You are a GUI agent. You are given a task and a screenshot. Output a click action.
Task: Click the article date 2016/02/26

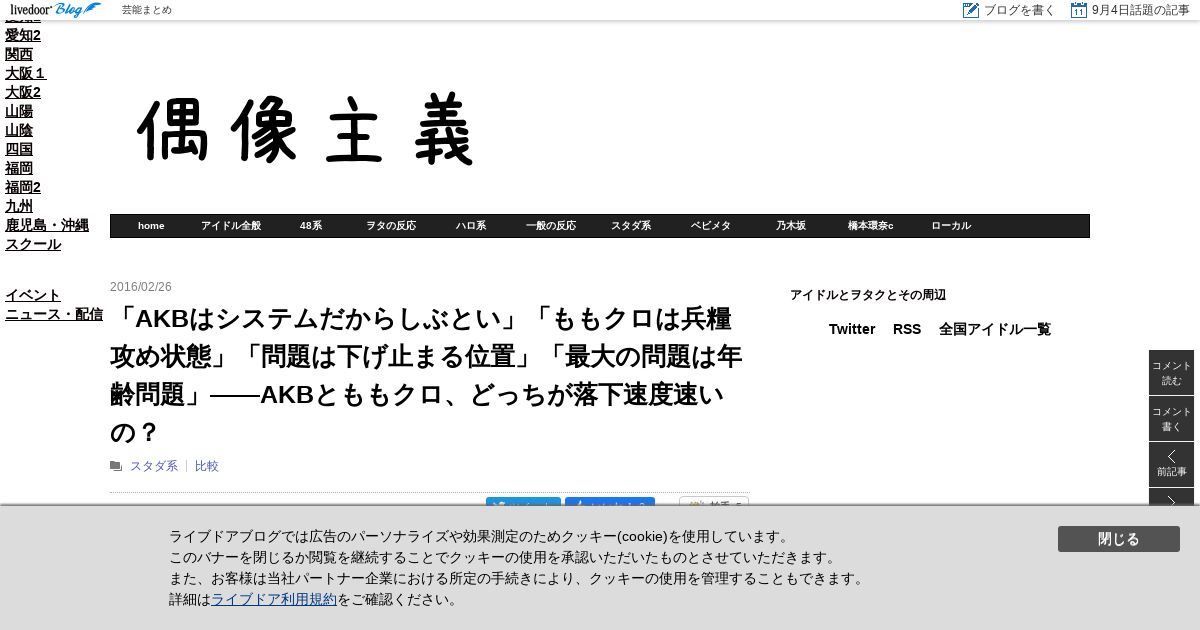[x=141, y=286]
